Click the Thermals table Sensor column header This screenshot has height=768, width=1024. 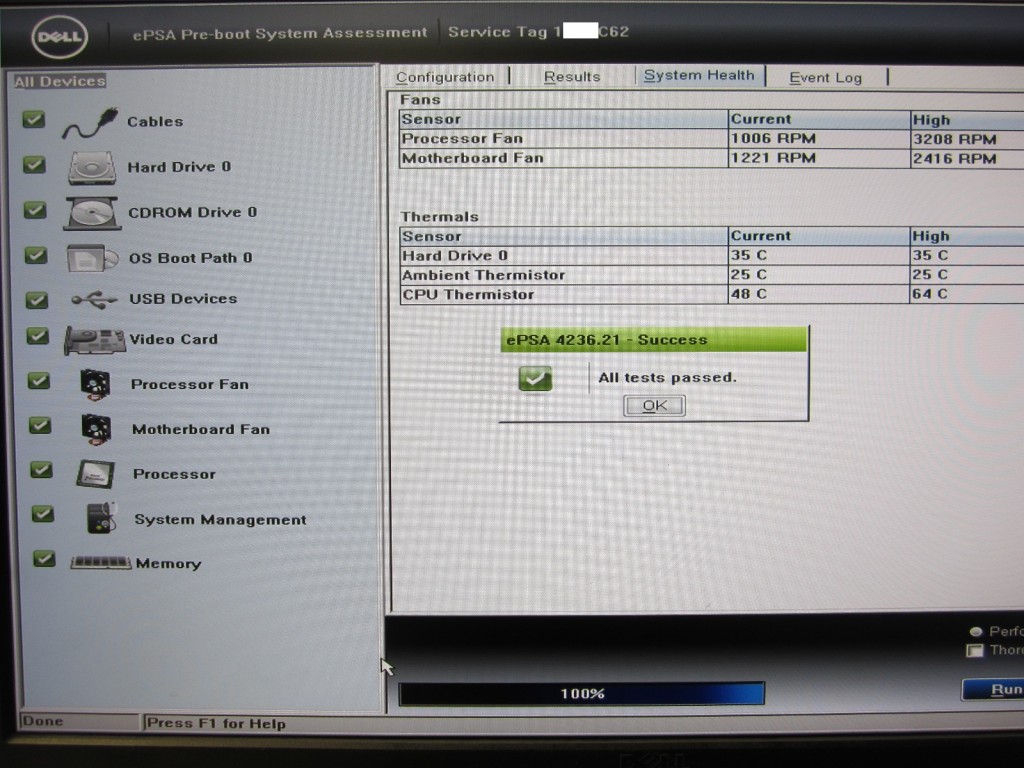click(564, 236)
